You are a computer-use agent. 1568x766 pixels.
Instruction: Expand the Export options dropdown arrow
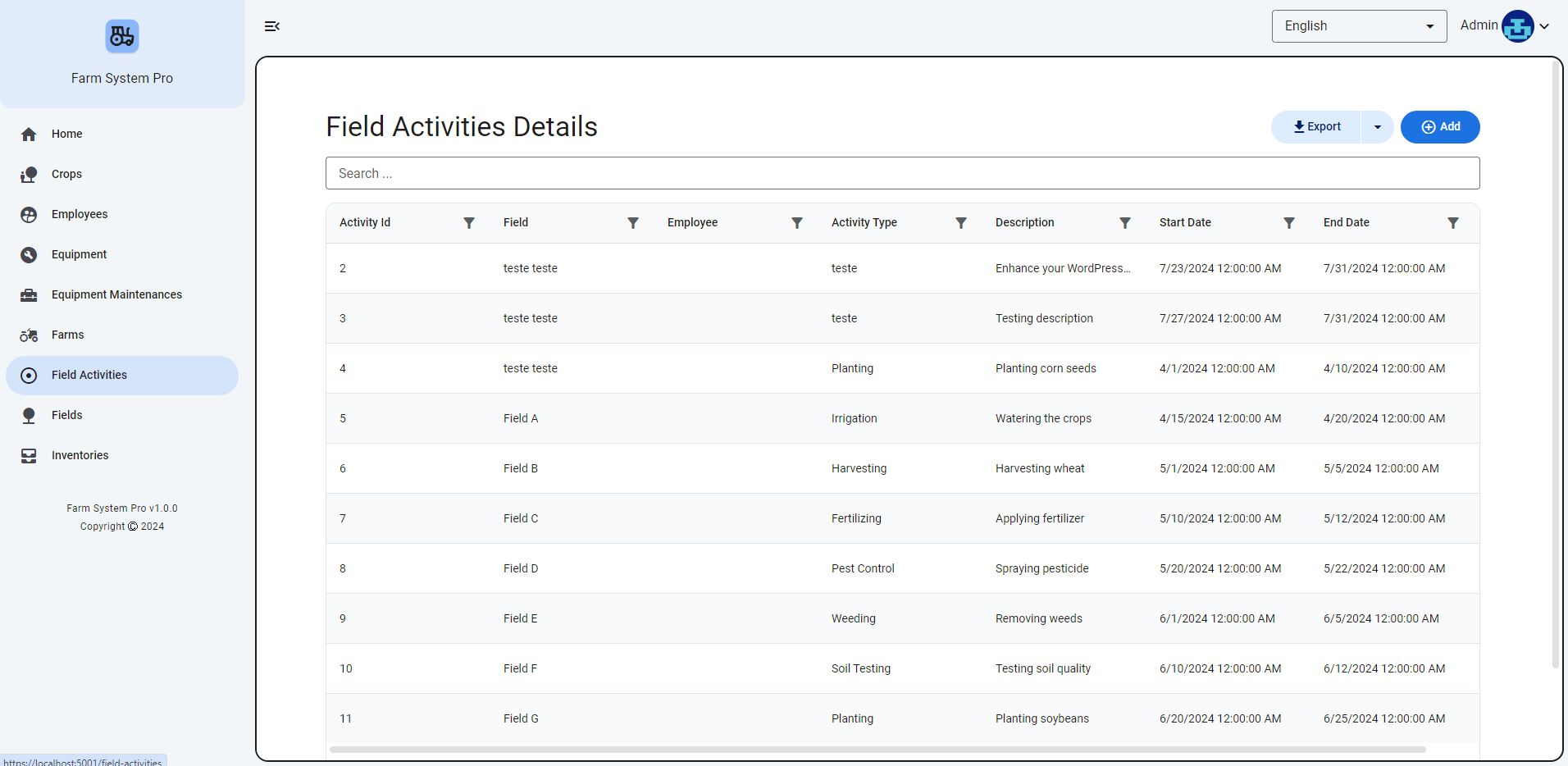(x=1378, y=127)
